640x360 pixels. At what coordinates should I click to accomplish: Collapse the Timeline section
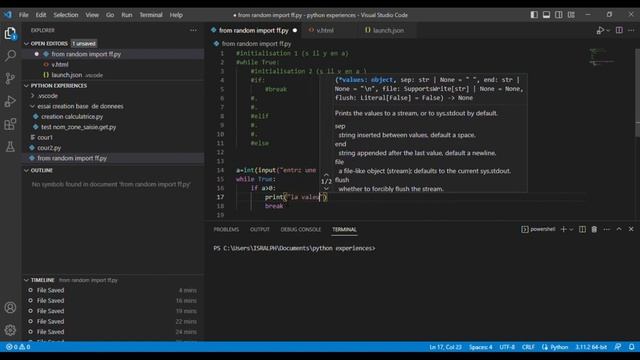(27, 280)
